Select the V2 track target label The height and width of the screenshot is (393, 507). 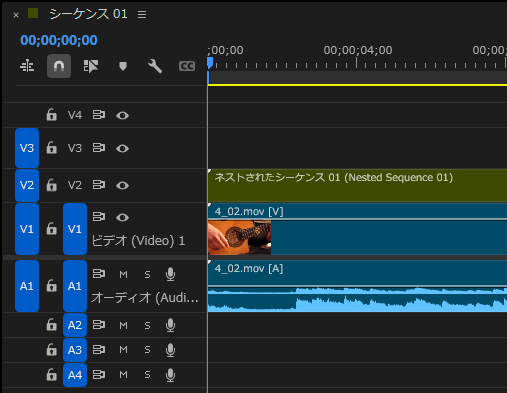tap(75, 185)
